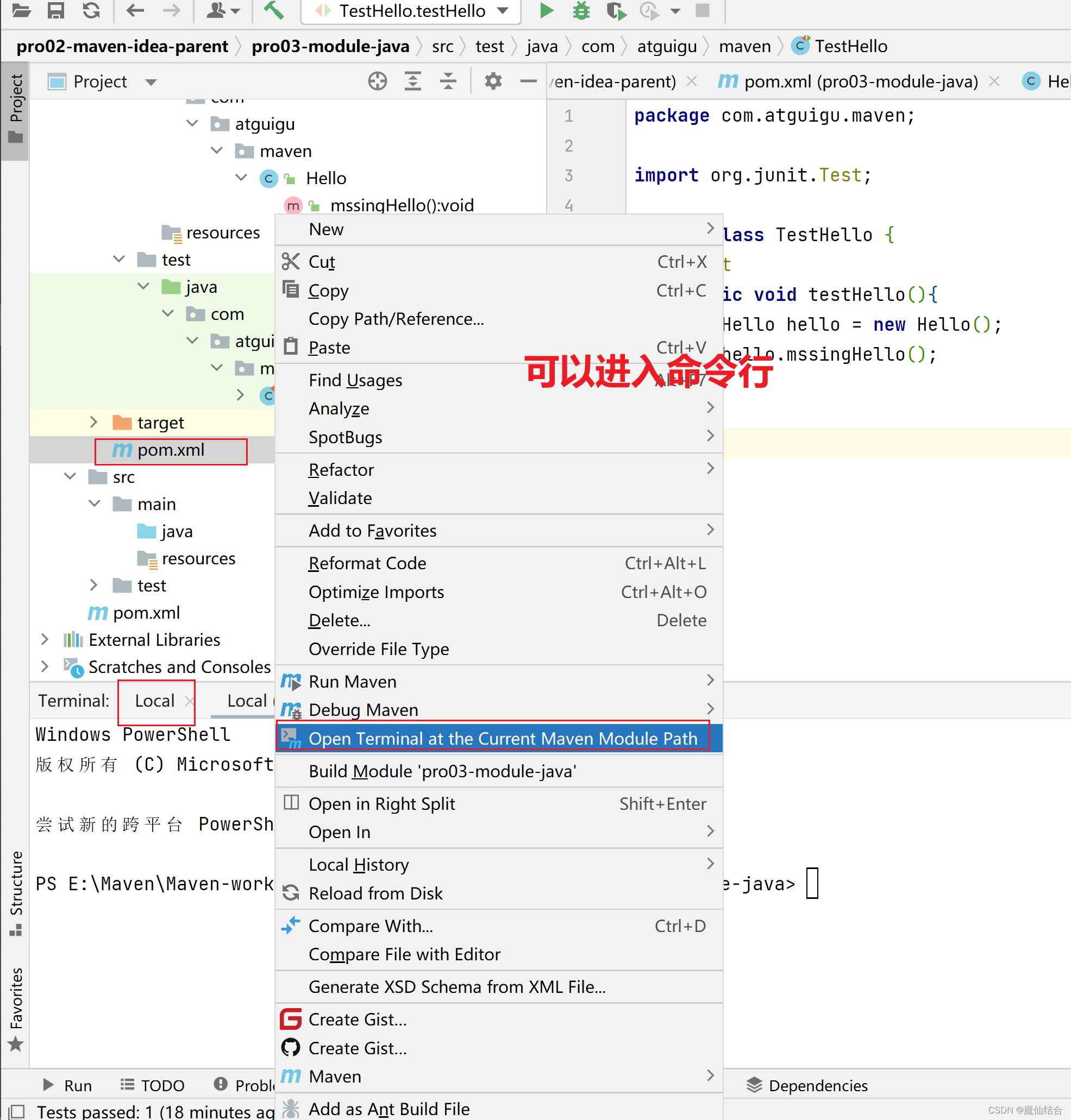Expand External Libraries node
The height and width of the screenshot is (1120, 1071).
click(45, 639)
